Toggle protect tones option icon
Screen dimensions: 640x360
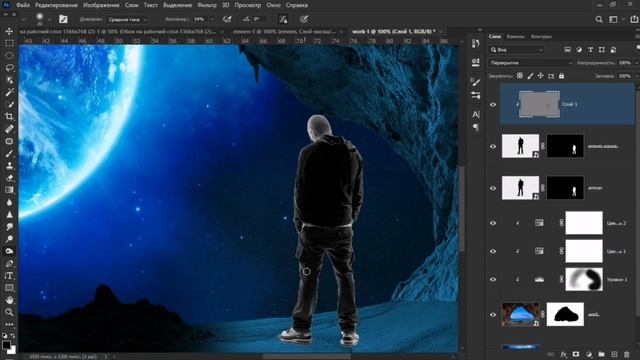coord(283,19)
